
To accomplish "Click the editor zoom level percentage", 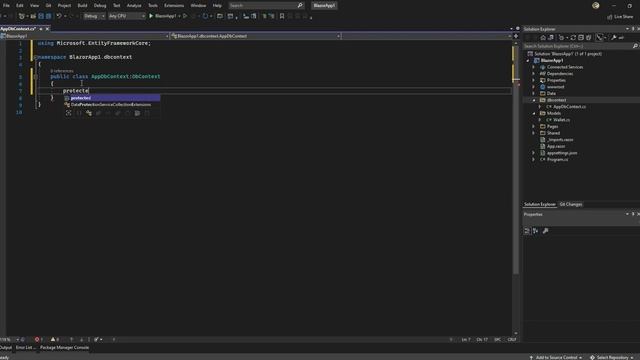I will (5, 340).
